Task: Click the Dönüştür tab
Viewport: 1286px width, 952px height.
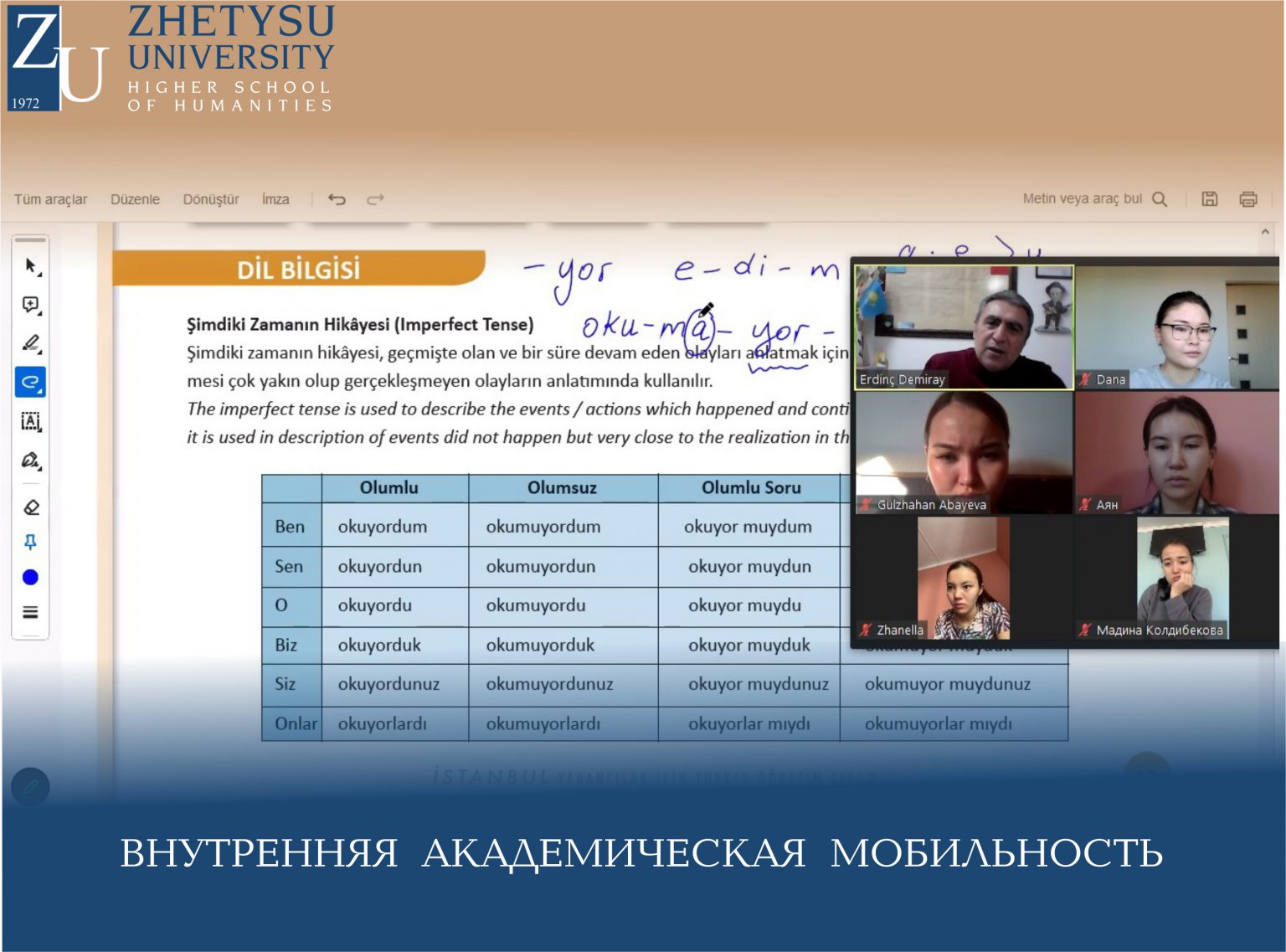Action: 211,199
